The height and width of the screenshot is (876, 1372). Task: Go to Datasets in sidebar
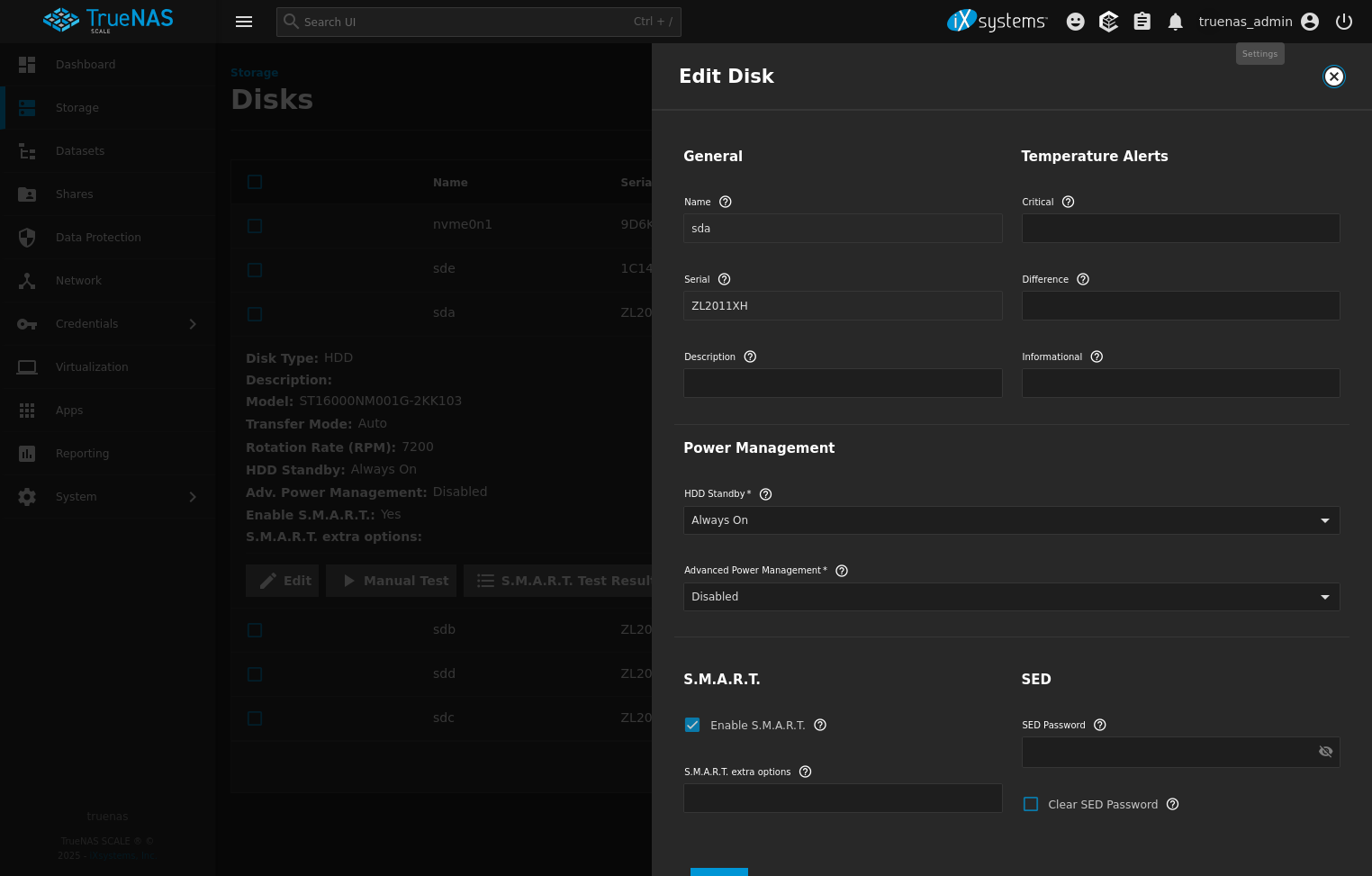pyautogui.click(x=80, y=151)
